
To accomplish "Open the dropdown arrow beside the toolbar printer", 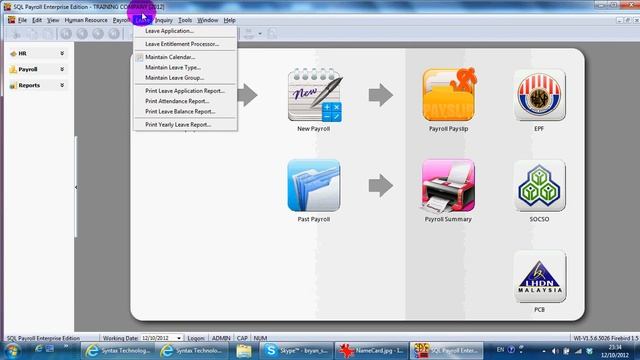I will coord(260,34).
